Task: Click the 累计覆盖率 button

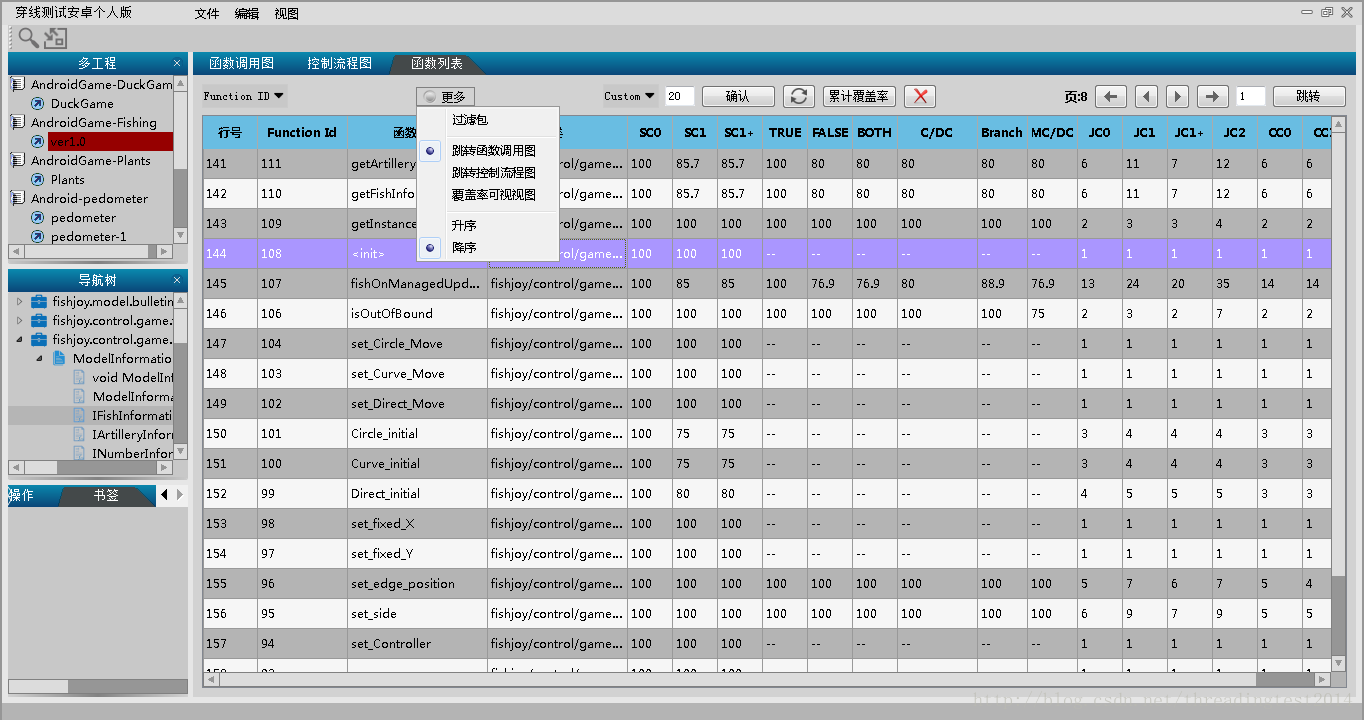Action: pyautogui.click(x=859, y=96)
